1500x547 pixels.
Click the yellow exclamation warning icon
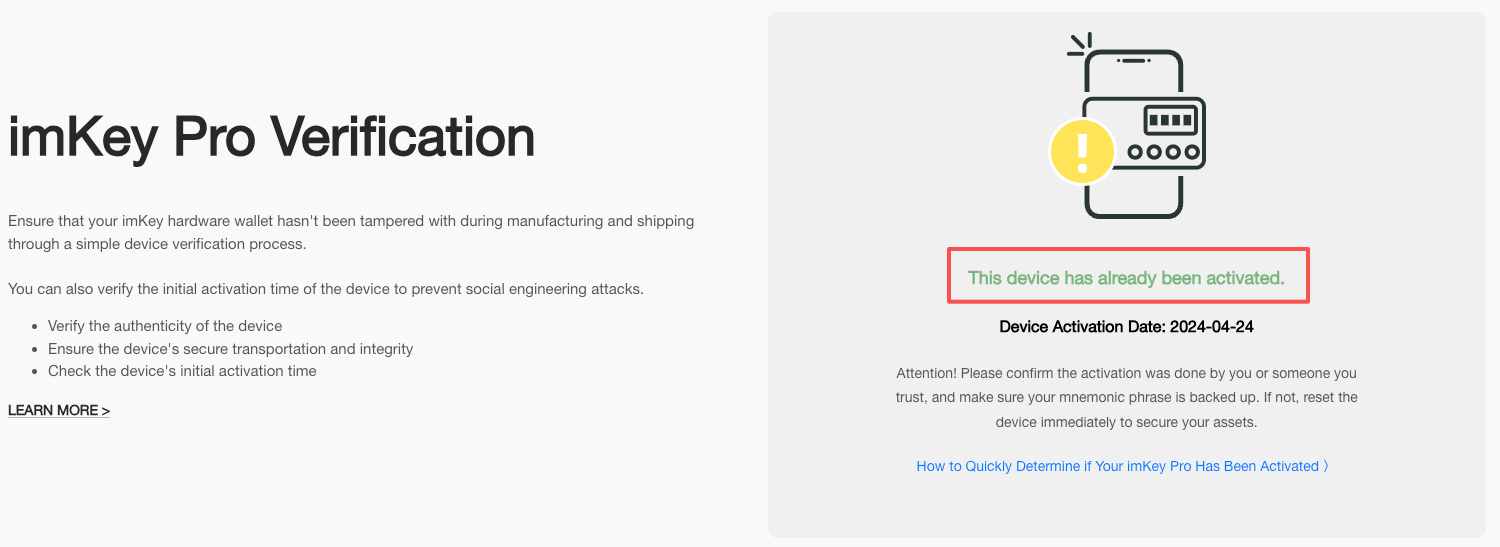click(x=1081, y=152)
